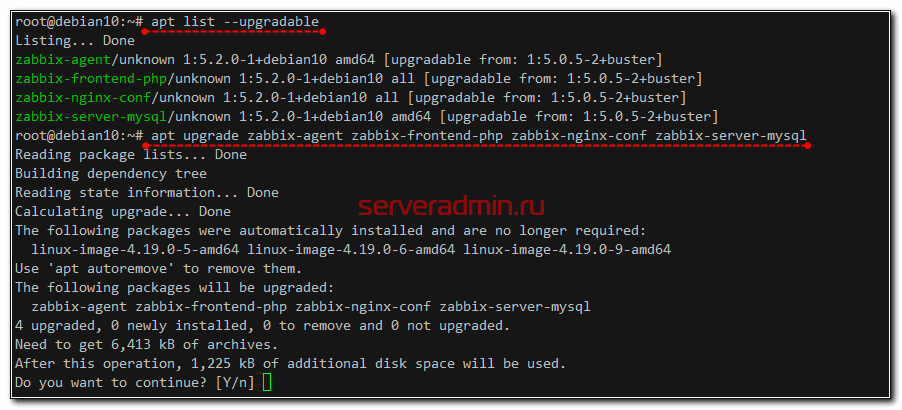
Task: Click the 'Building dependency tree' line
Action: click(x=111, y=174)
